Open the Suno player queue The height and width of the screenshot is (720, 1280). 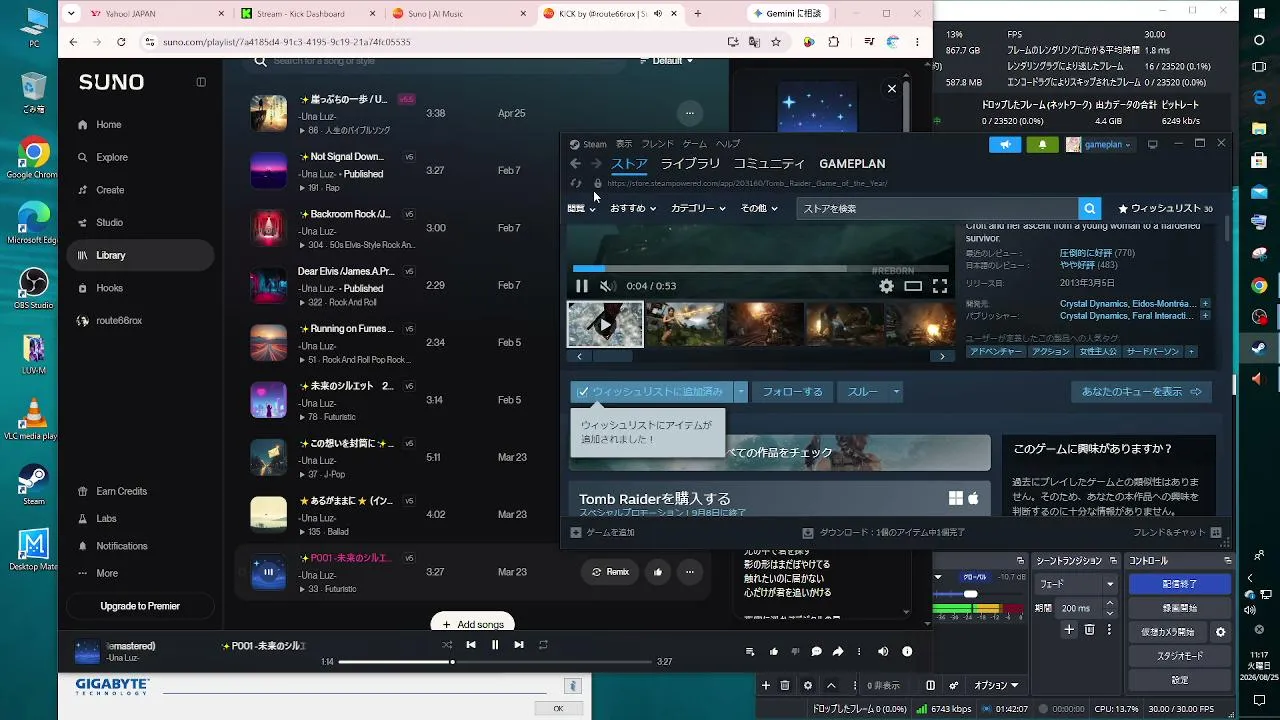tap(750, 652)
